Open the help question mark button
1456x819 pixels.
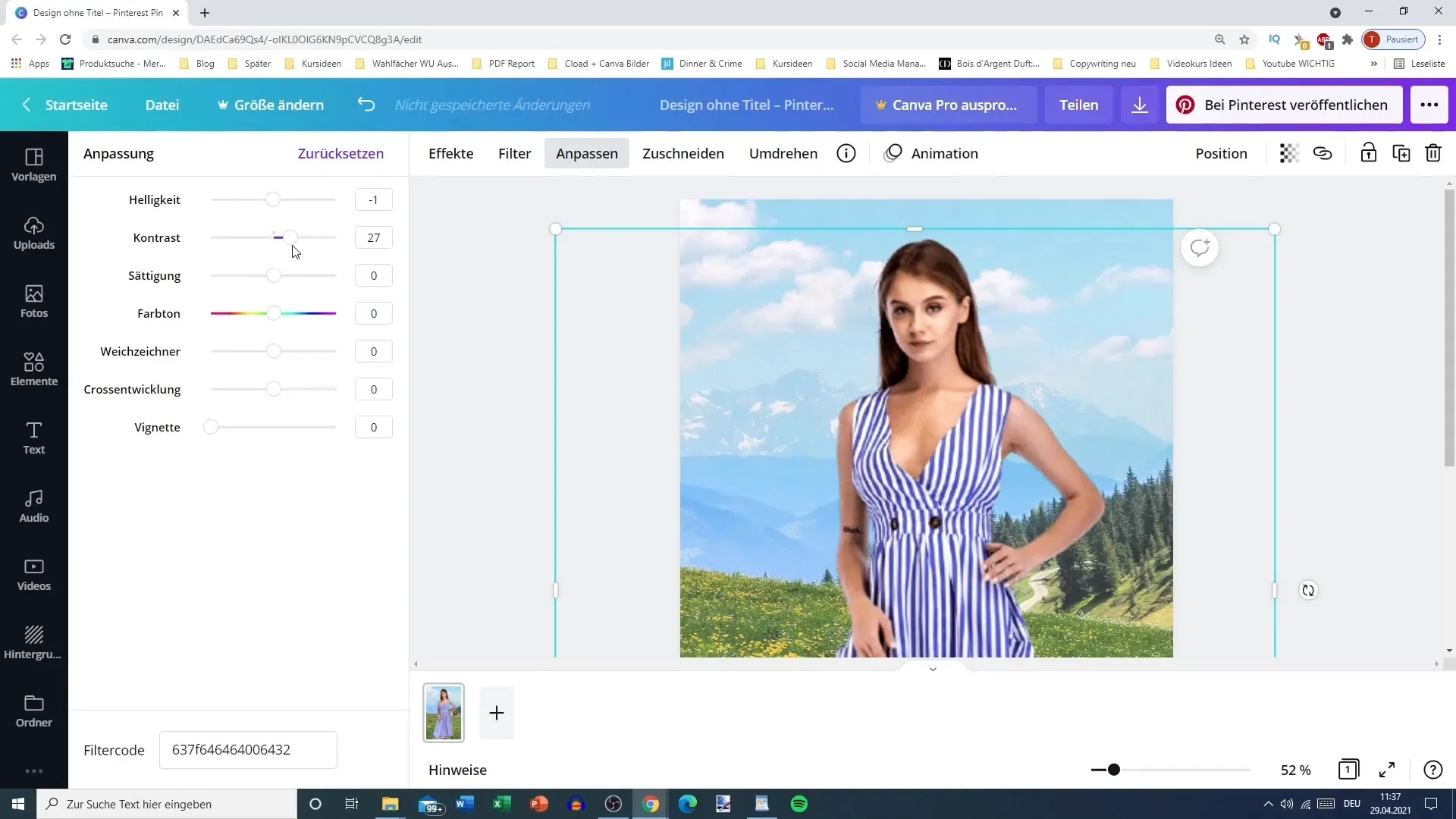click(x=1432, y=770)
